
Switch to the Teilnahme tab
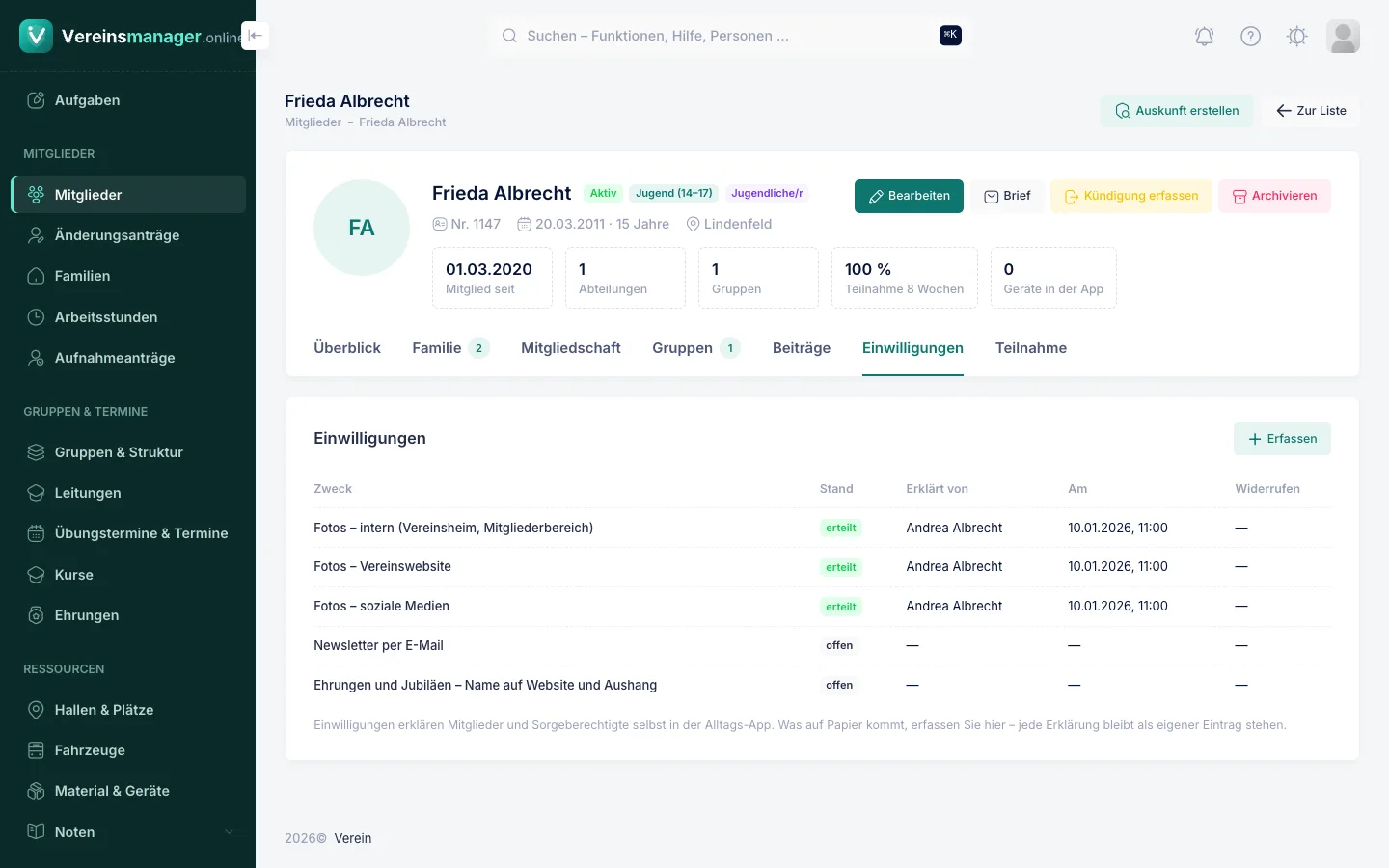coord(1031,348)
